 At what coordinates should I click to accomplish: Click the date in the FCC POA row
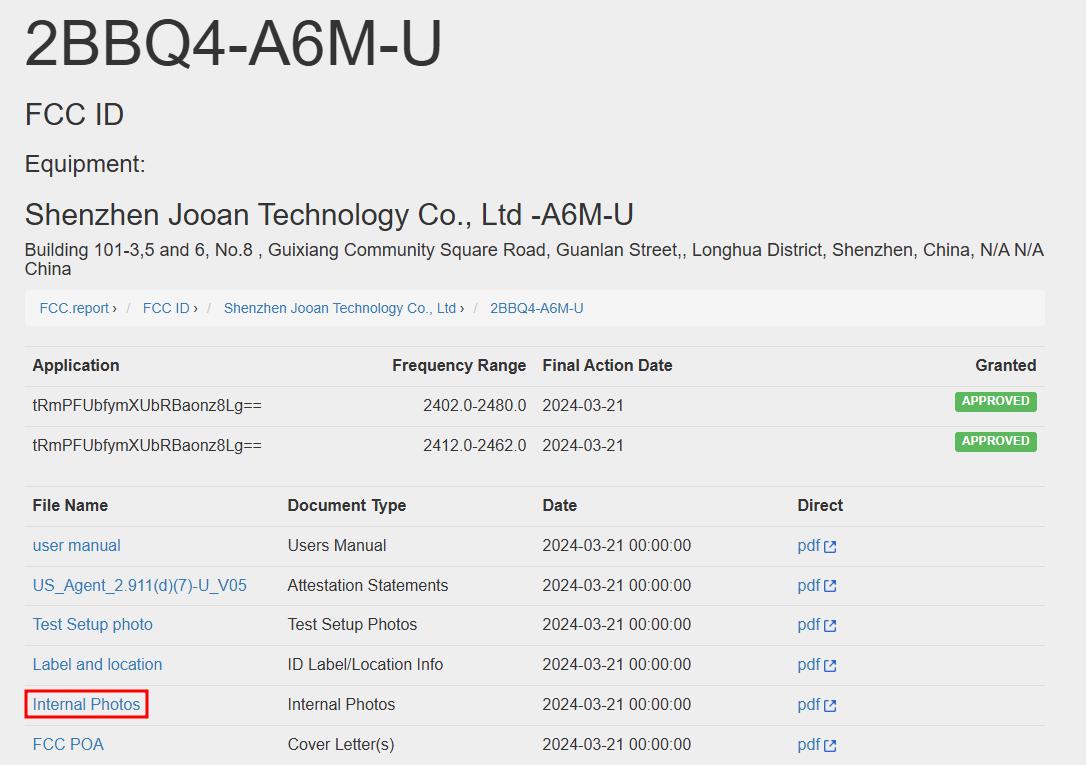[x=616, y=744]
